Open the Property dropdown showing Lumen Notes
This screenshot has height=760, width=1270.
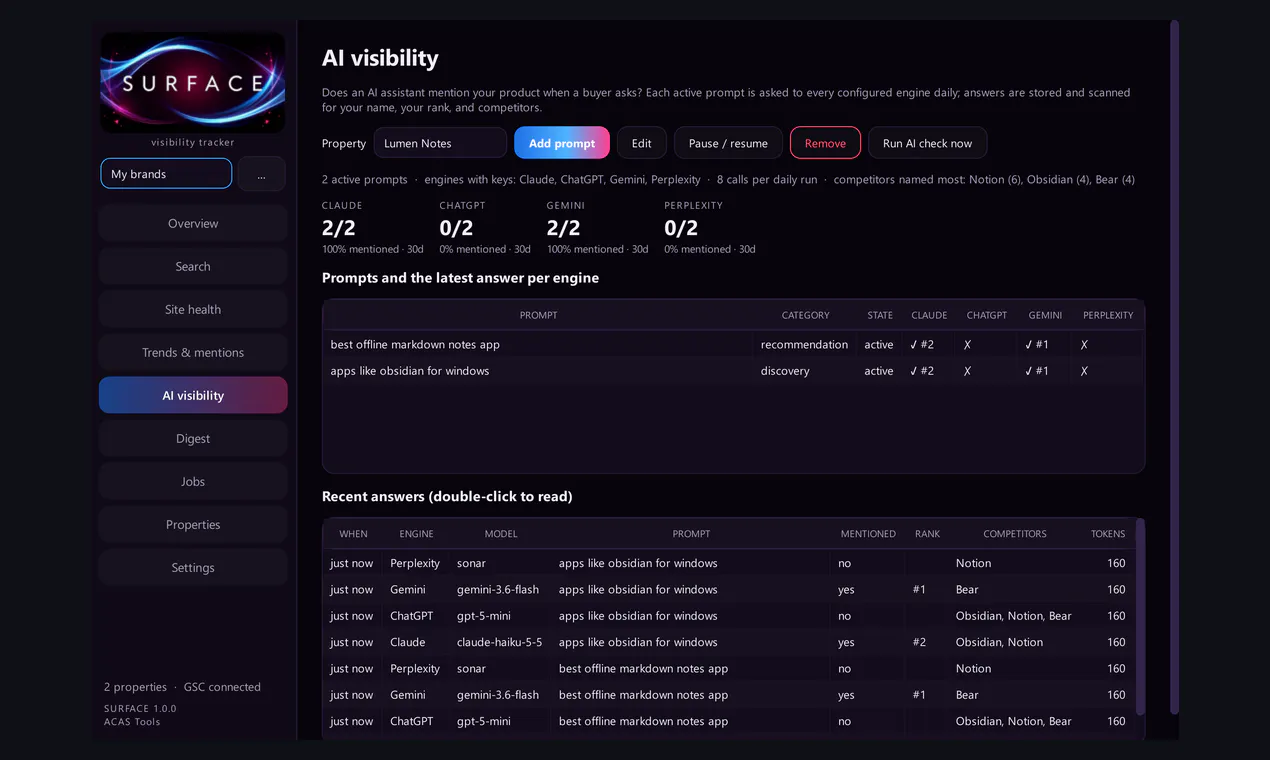[440, 143]
